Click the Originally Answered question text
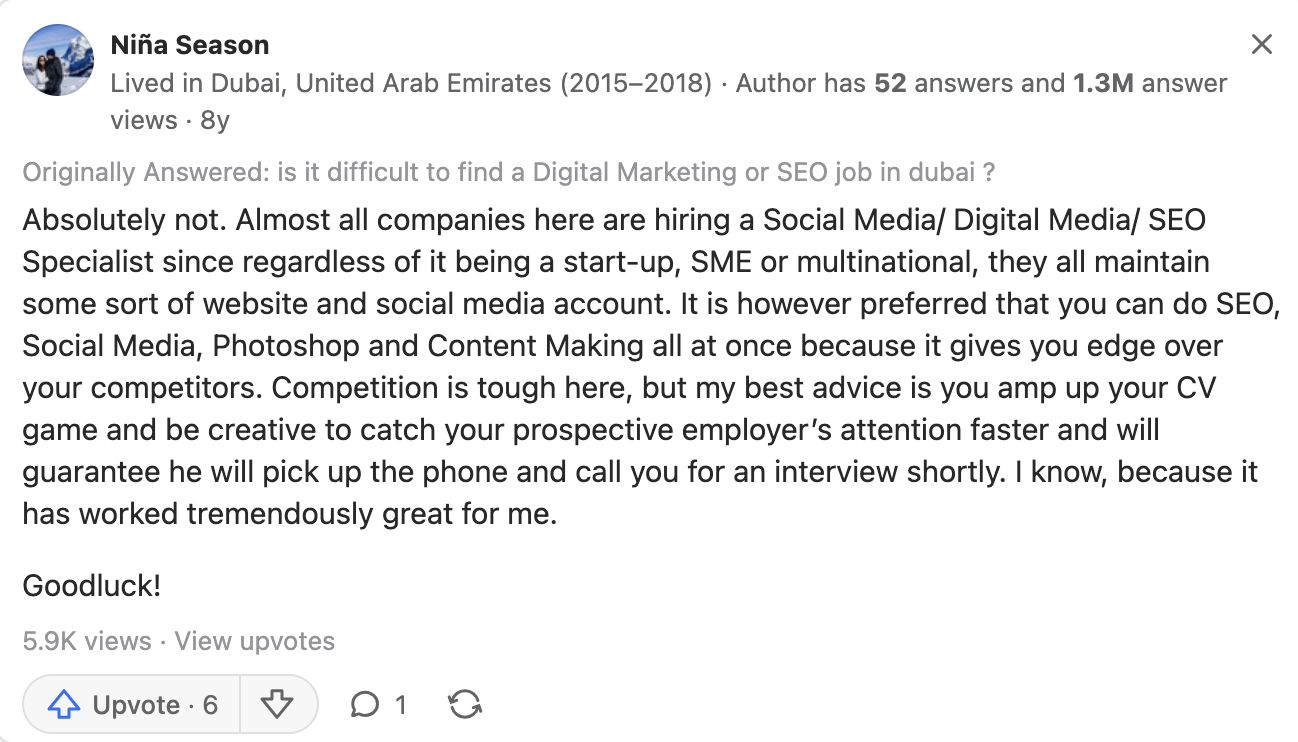Screen dimensions: 1298x742 (x=508, y=172)
